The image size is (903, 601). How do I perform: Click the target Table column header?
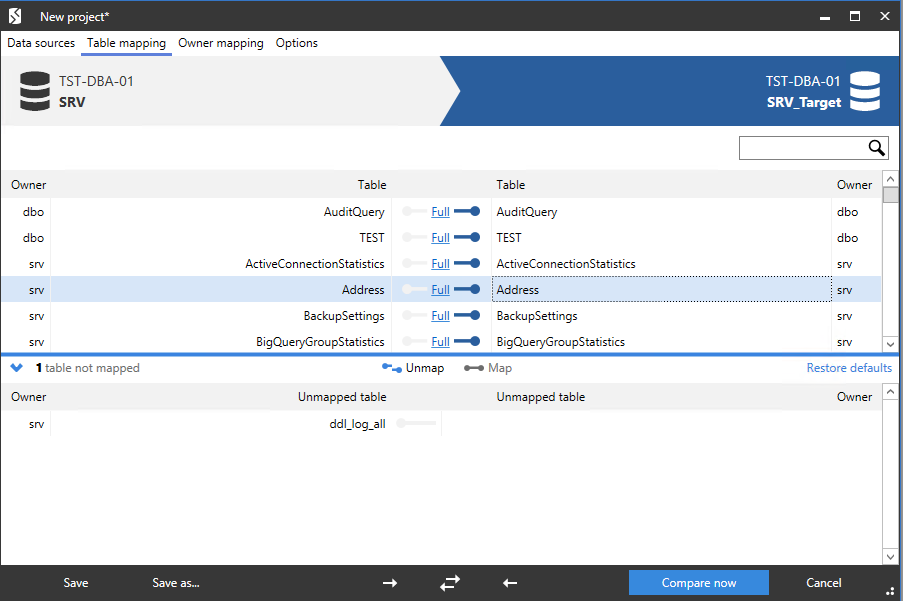[x=511, y=185]
